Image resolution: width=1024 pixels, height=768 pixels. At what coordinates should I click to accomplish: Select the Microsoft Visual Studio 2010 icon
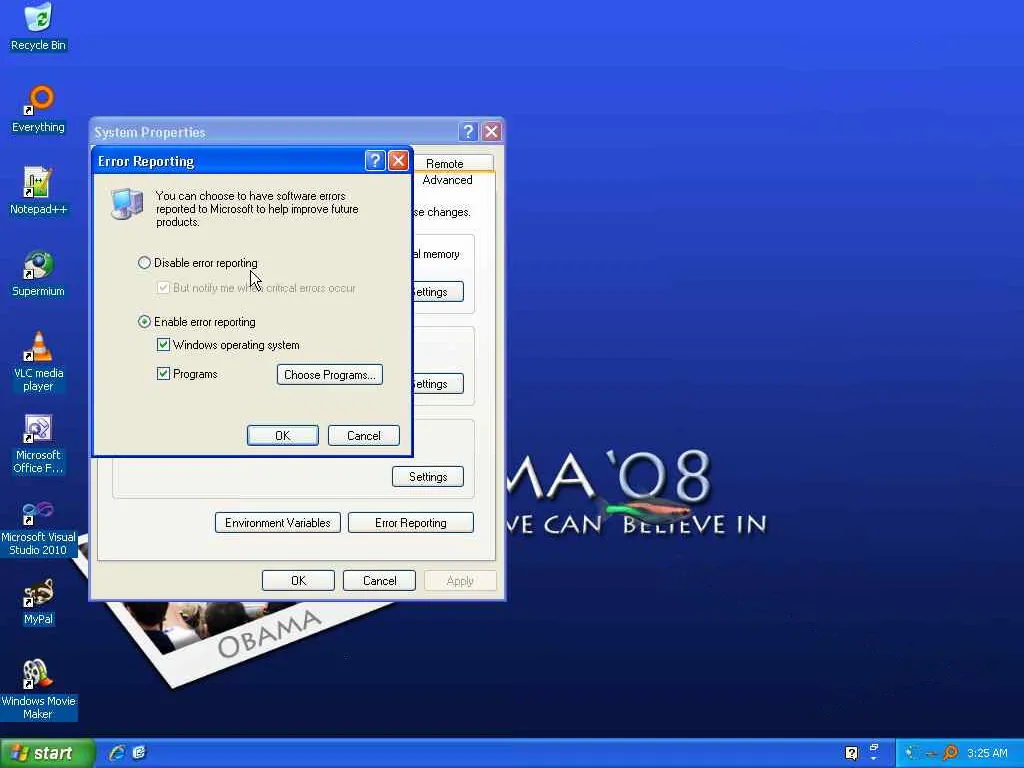38,526
